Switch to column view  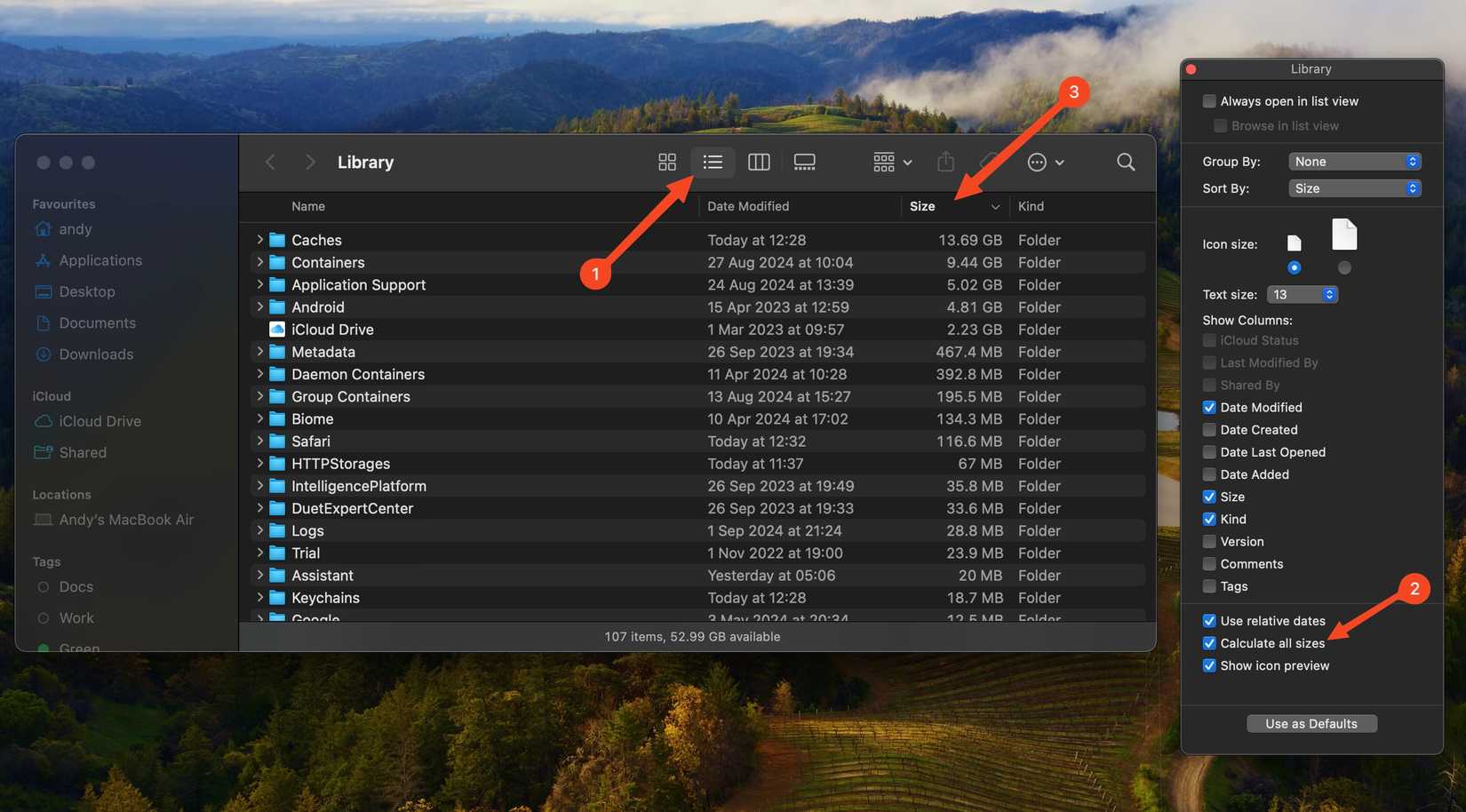point(759,162)
